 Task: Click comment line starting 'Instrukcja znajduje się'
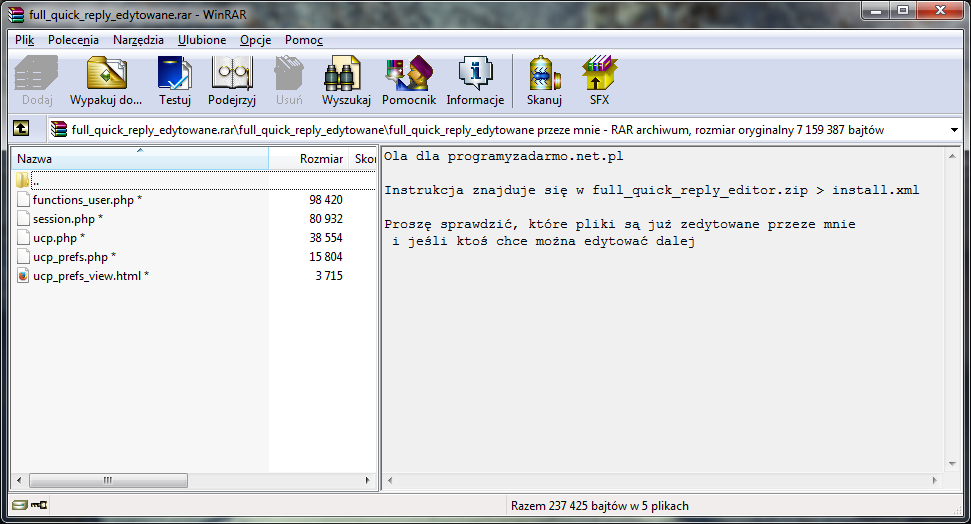tap(651, 190)
